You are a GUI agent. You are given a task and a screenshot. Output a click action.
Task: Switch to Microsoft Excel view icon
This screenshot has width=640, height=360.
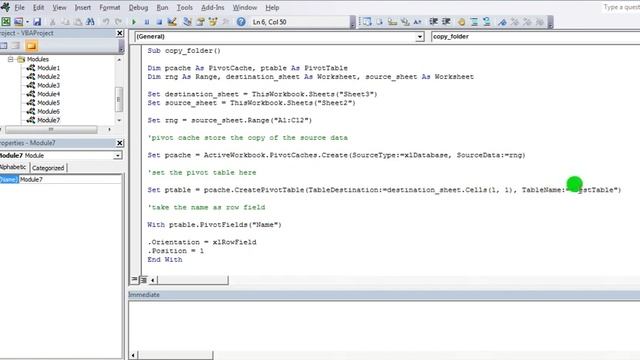(6, 22)
